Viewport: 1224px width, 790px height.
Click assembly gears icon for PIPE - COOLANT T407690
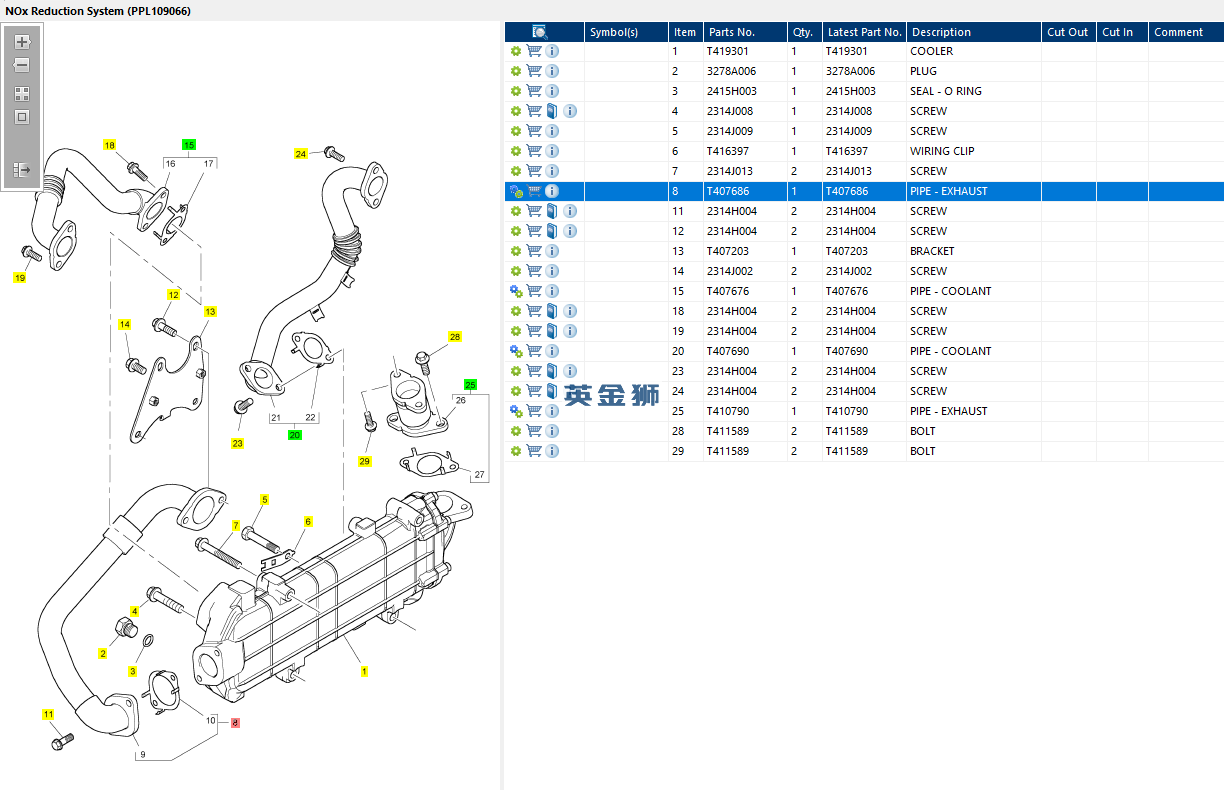pyautogui.click(x=516, y=351)
